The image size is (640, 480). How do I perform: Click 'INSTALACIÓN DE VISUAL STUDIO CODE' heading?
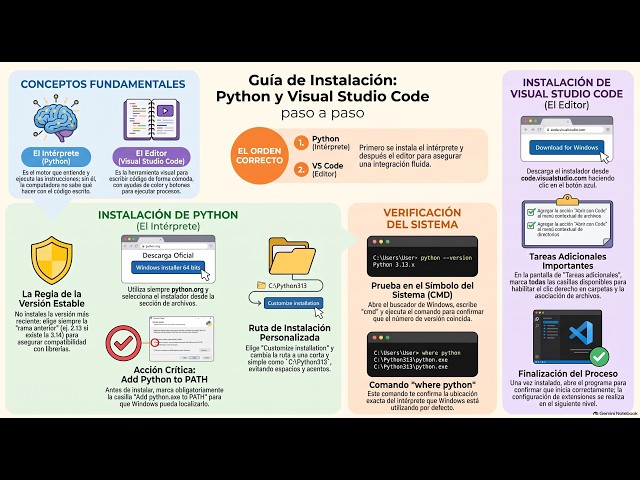pos(567,88)
